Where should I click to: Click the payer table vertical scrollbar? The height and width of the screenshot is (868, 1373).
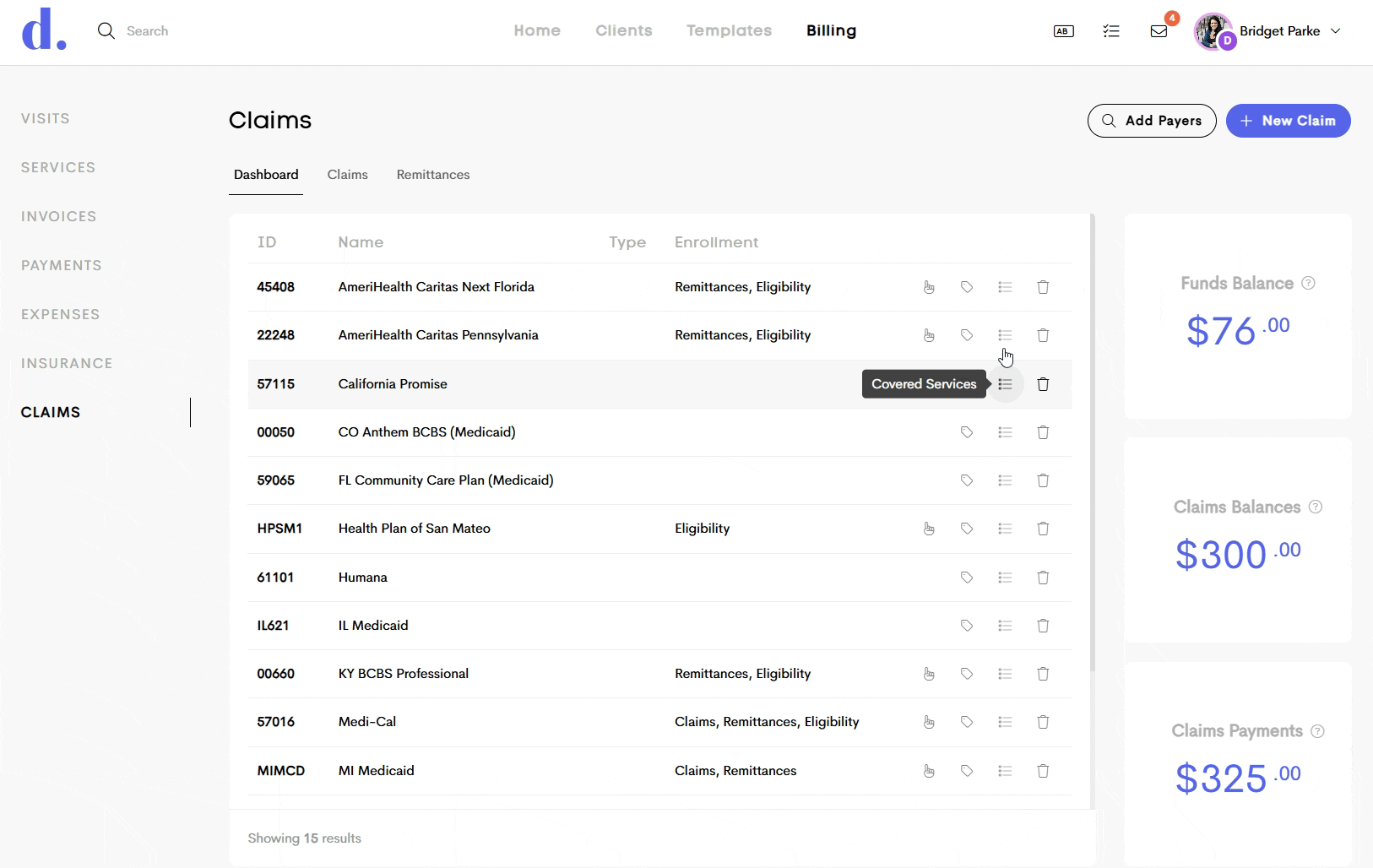(x=1093, y=442)
